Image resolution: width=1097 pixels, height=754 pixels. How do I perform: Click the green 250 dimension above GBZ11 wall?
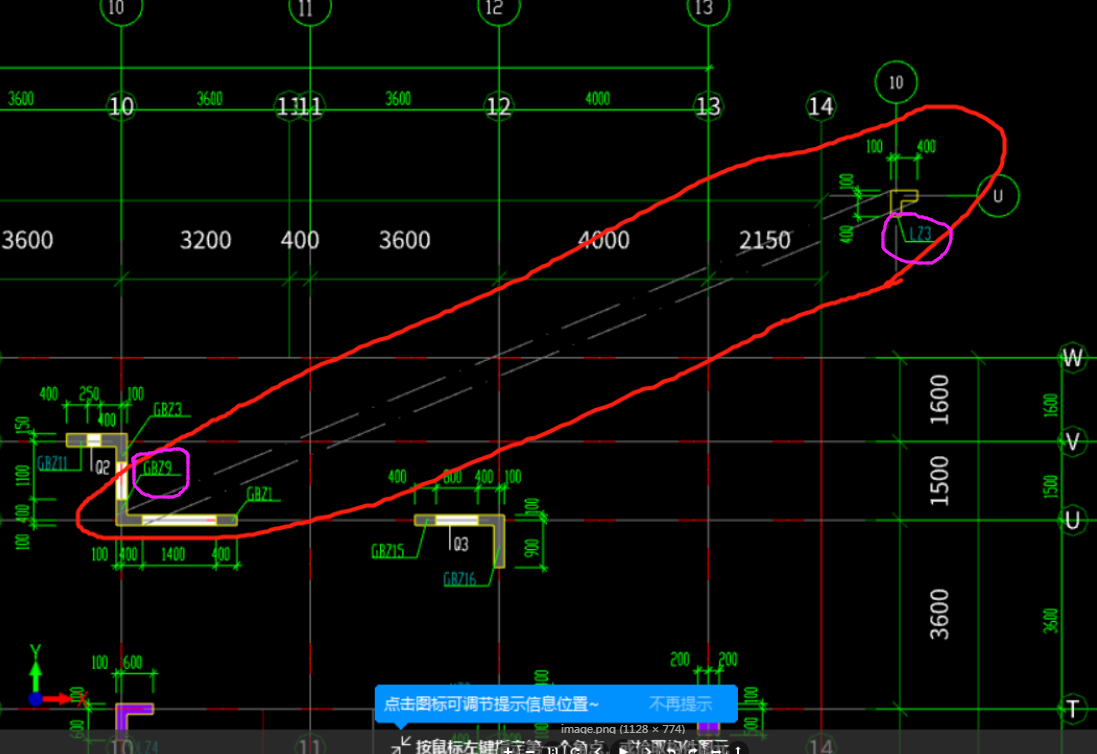(x=89, y=394)
